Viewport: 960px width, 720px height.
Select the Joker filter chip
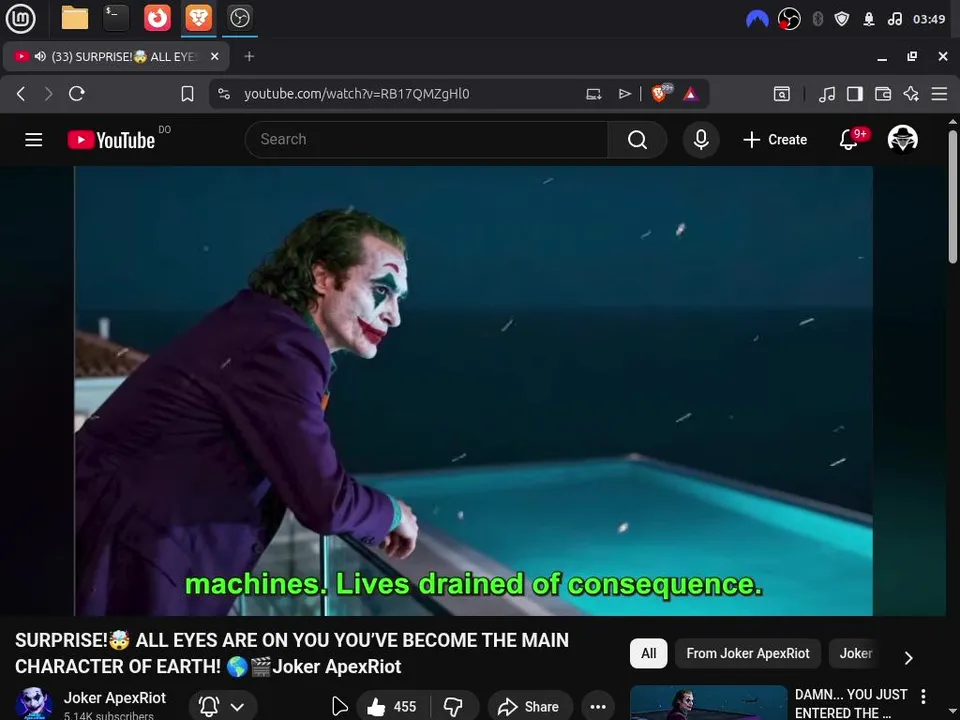pos(855,653)
